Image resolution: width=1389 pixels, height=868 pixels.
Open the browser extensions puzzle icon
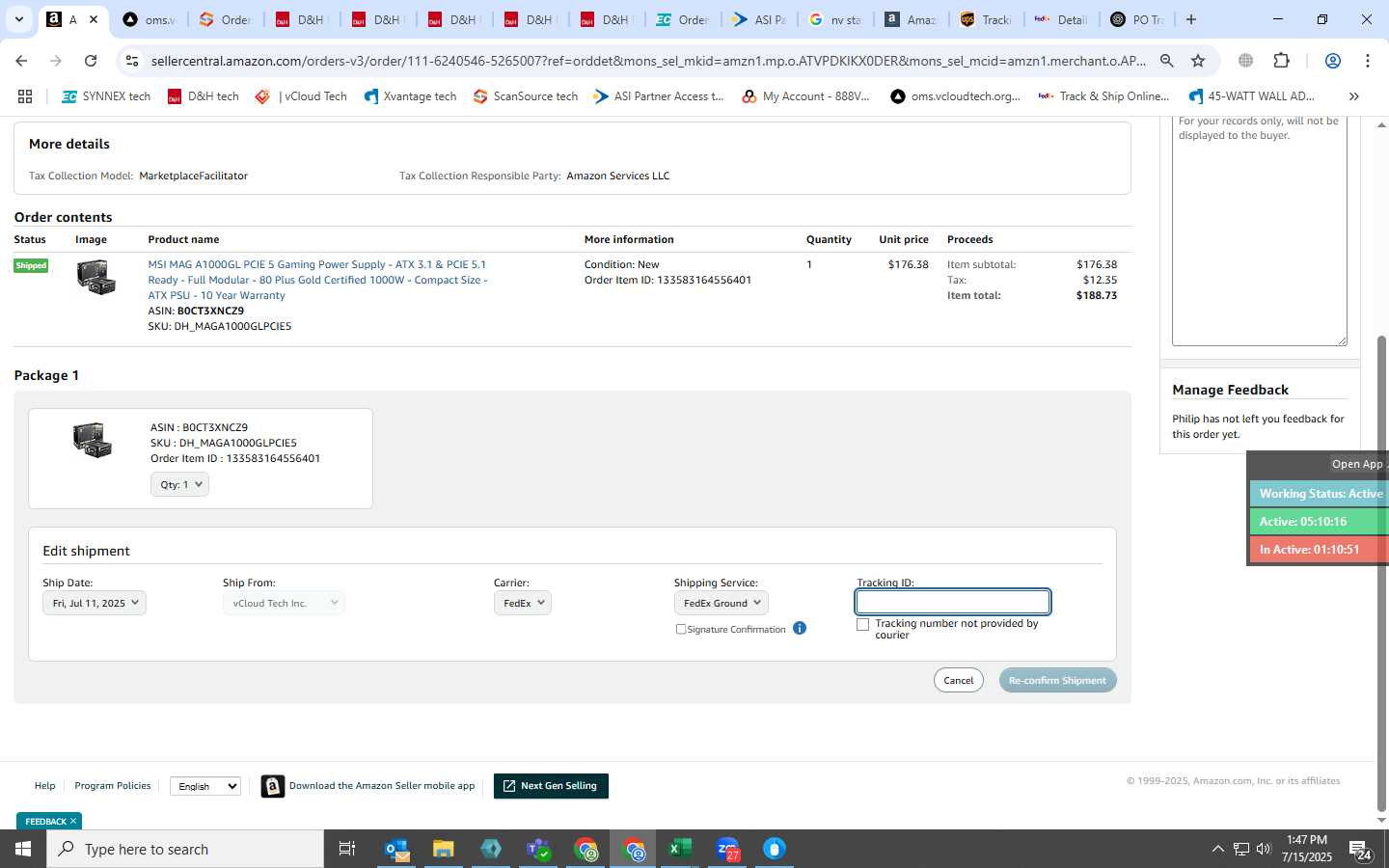click(x=1281, y=61)
